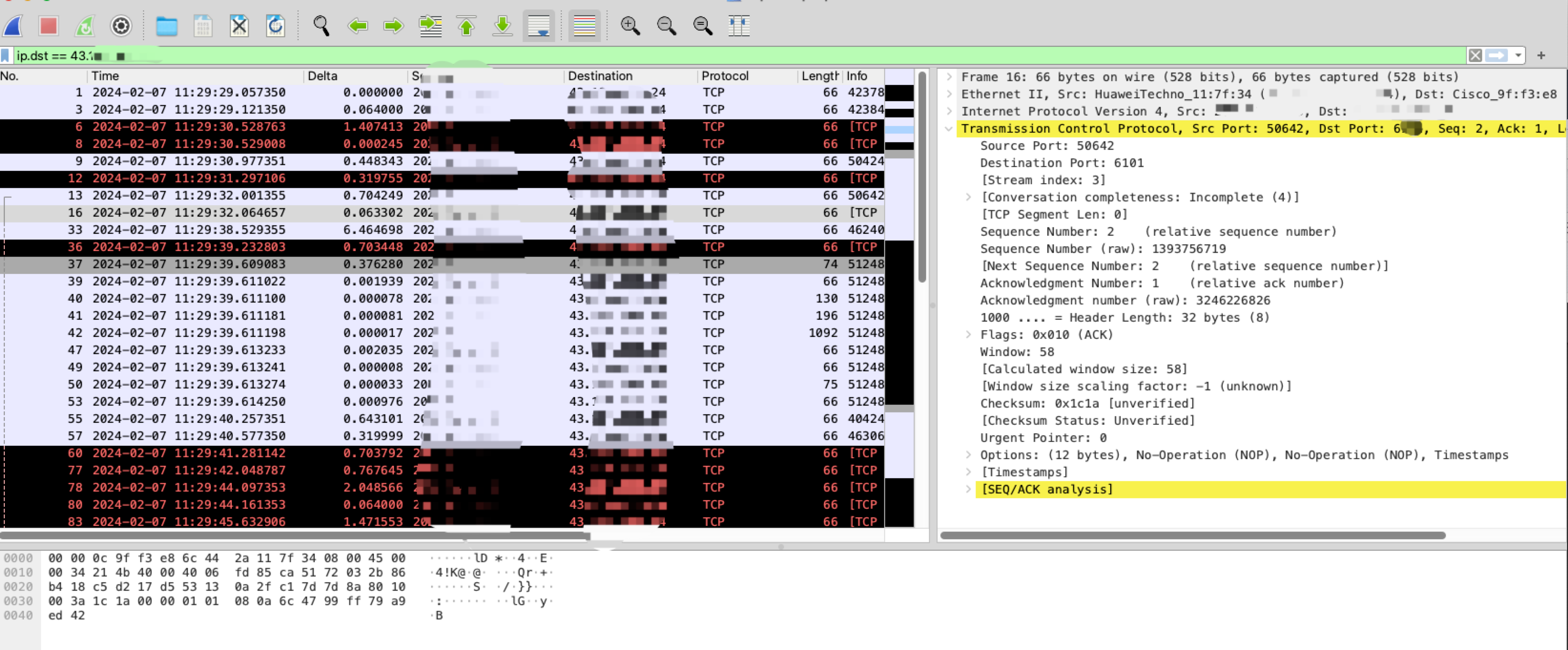Image resolution: width=1568 pixels, height=650 pixels.
Task: Expand the SEQ/ACK analysis section
Action: click(968, 489)
